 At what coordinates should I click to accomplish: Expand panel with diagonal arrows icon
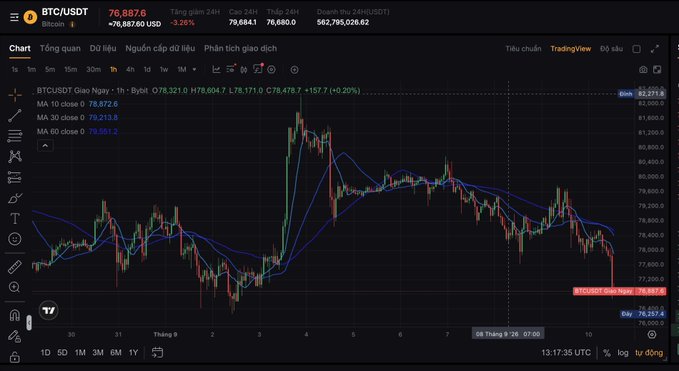point(655,49)
